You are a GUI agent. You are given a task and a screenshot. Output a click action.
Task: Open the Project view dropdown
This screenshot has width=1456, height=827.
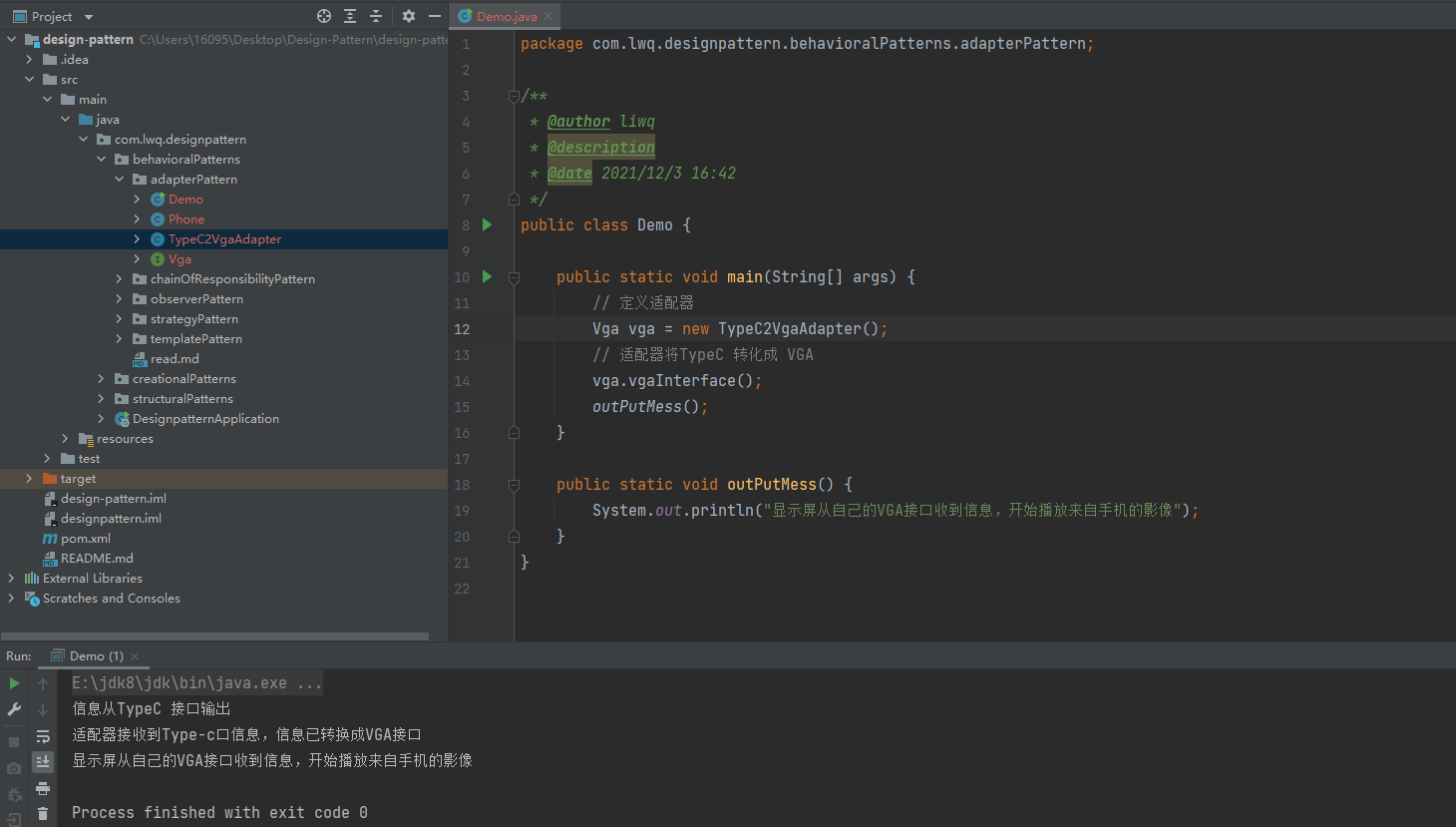[88, 17]
